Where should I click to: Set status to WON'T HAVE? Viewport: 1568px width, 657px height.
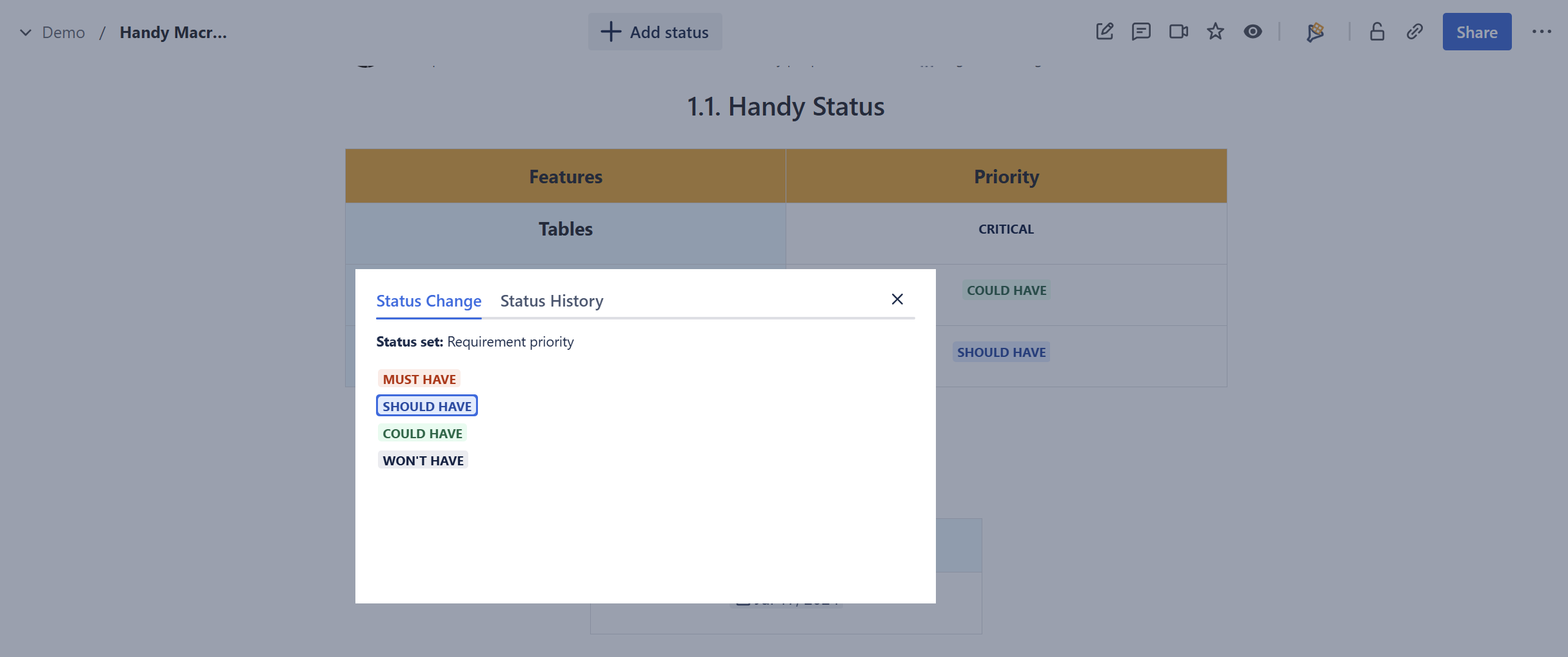click(x=422, y=460)
